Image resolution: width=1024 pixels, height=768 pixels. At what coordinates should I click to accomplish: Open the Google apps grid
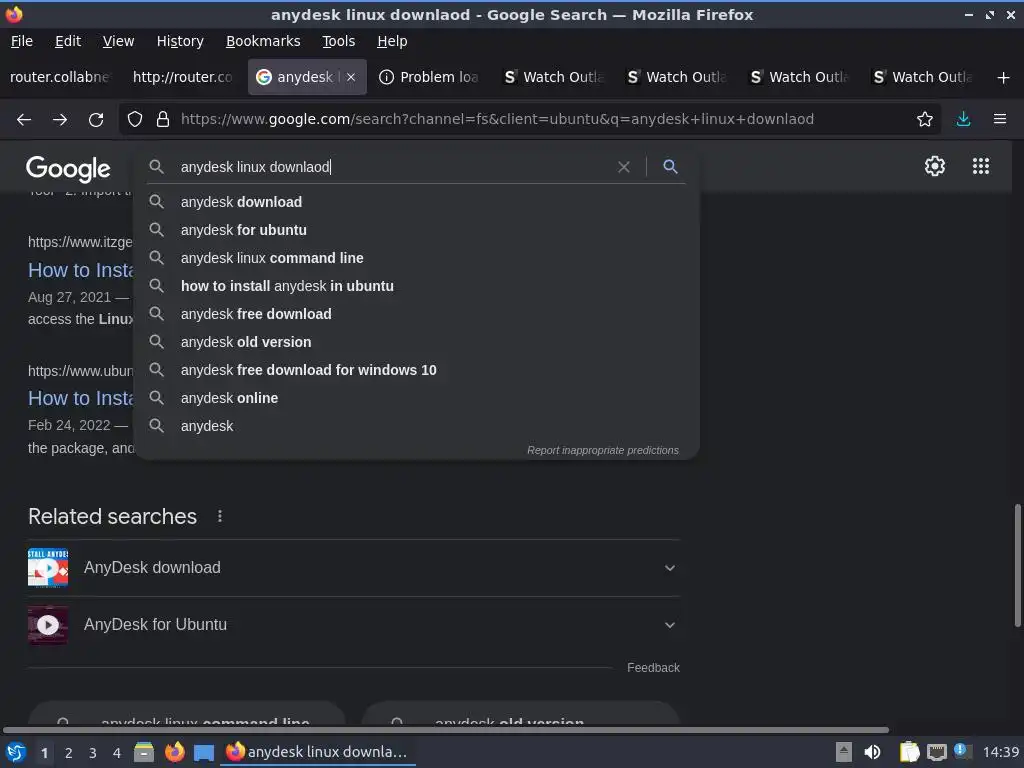[x=981, y=166]
